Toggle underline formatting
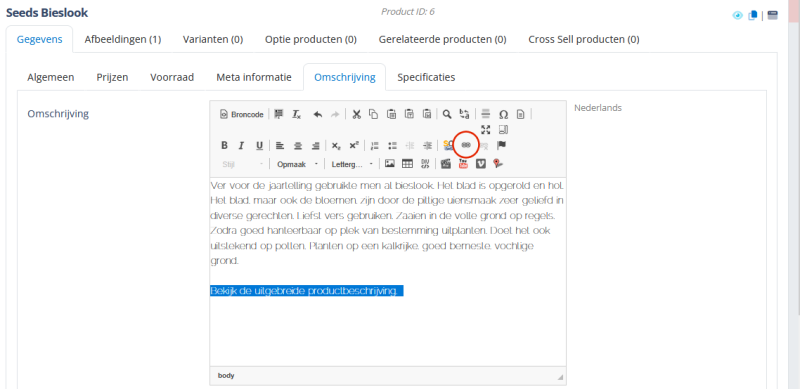 (259, 145)
